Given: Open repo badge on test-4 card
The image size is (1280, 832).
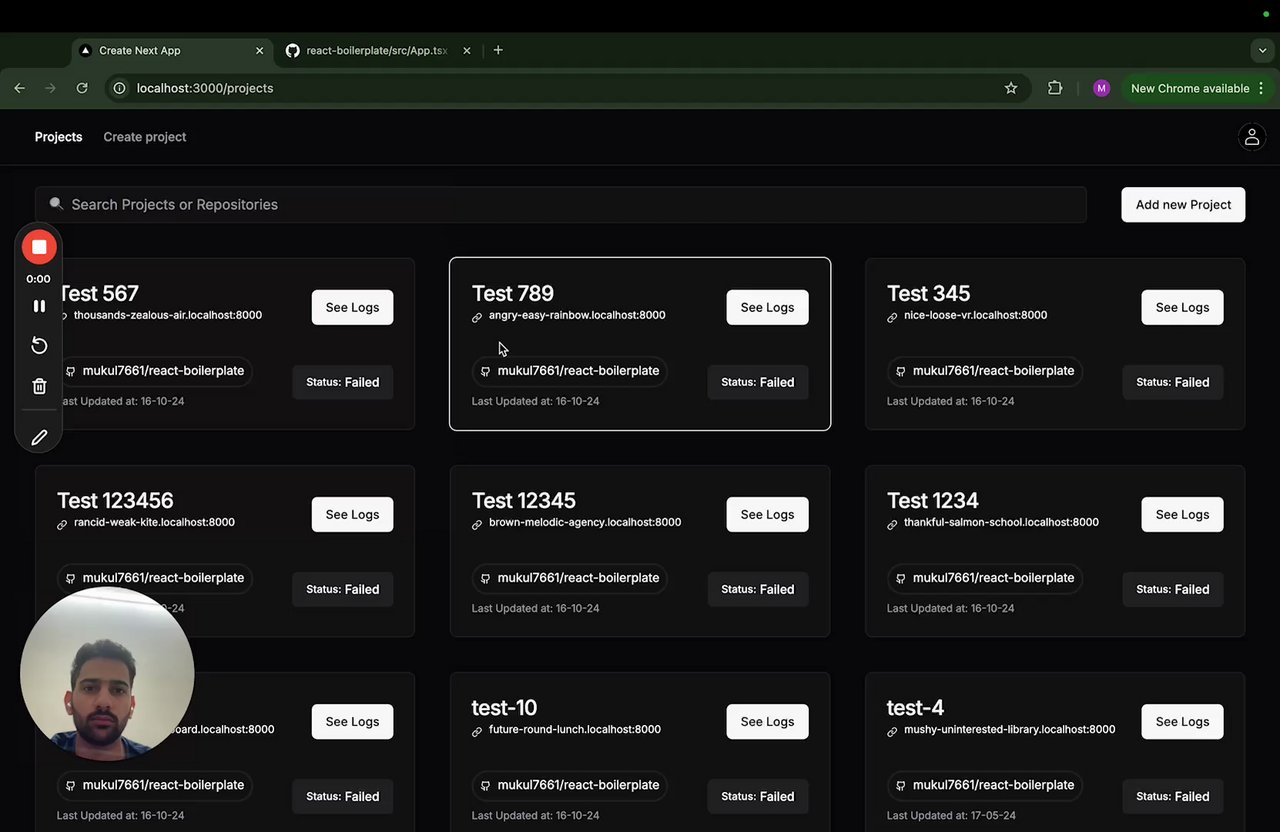Looking at the screenshot, I should pos(984,785).
